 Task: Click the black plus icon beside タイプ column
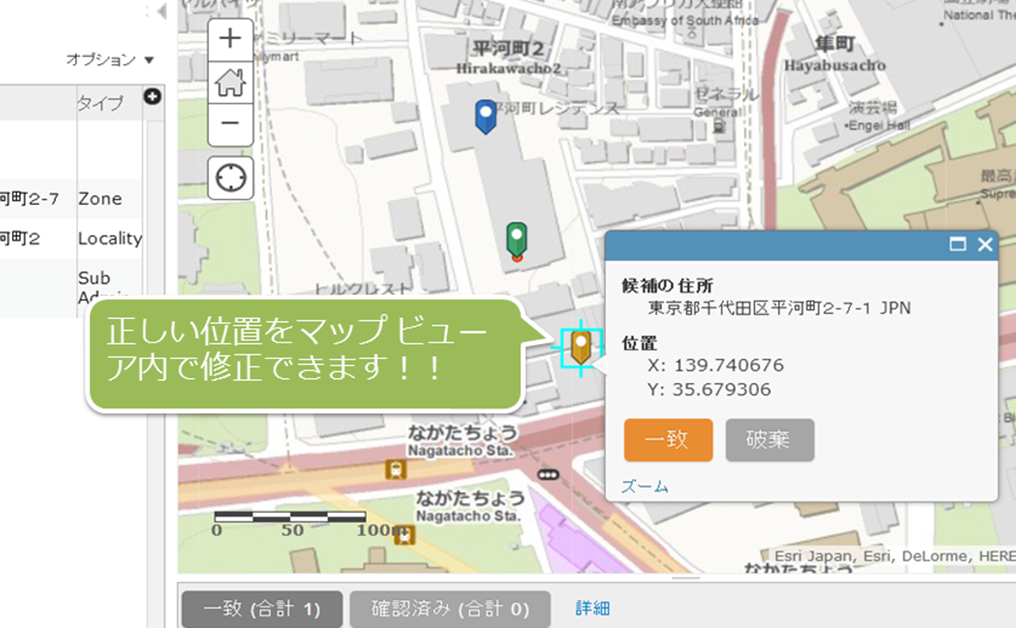click(153, 97)
